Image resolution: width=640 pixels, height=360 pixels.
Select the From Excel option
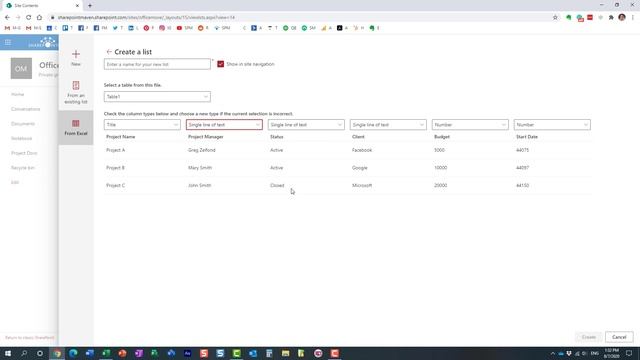76,128
